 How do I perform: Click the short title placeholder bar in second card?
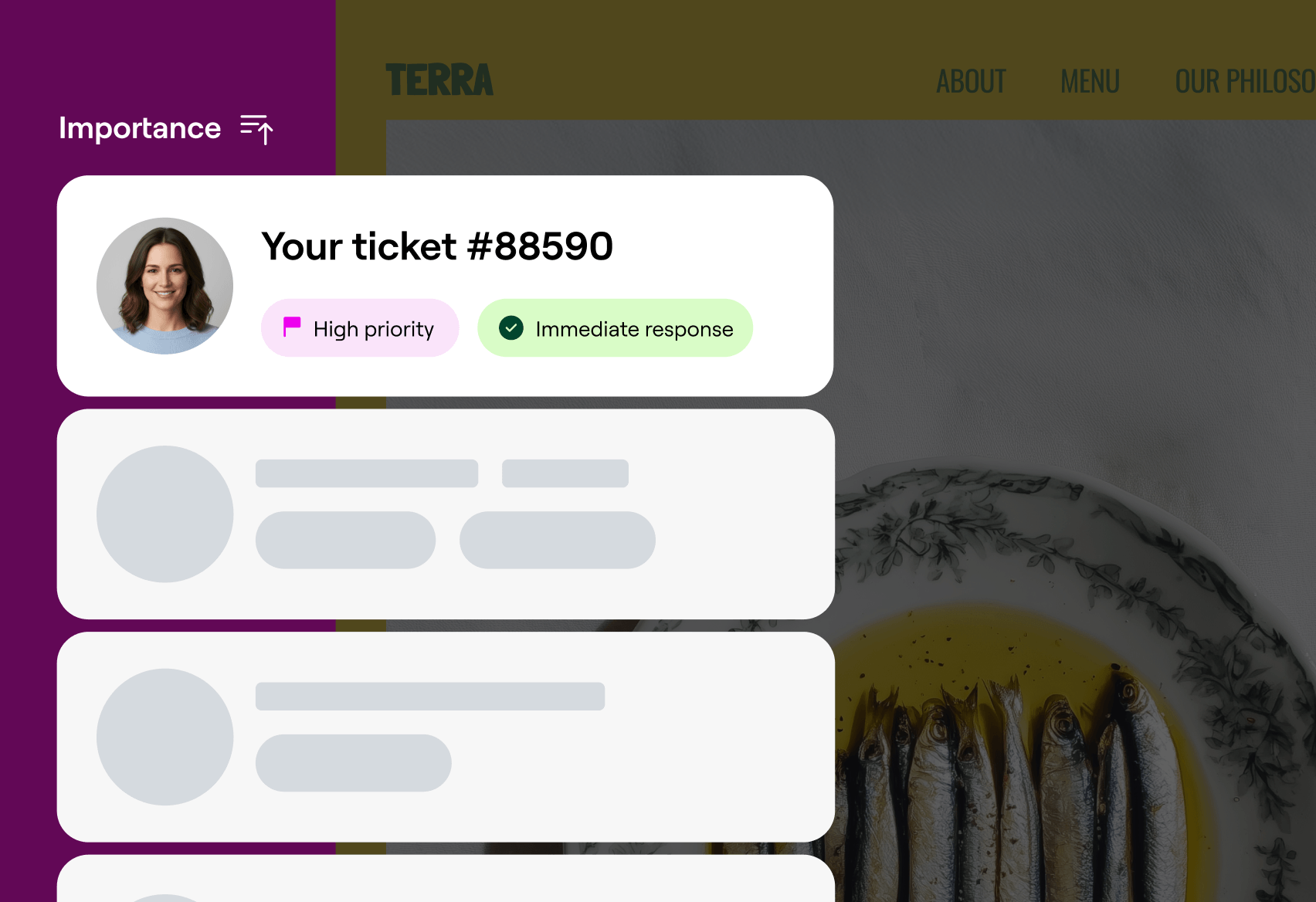(x=565, y=473)
